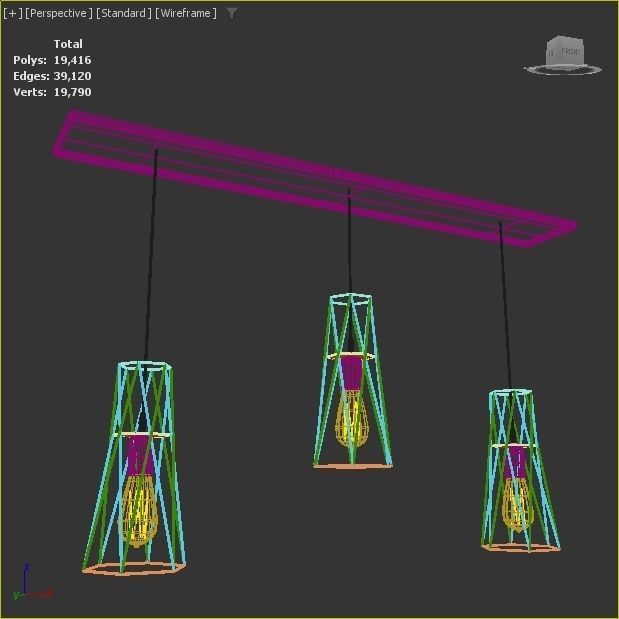Select the left pendant lamp cage
Viewport: 619px width, 619px height.
[134, 468]
